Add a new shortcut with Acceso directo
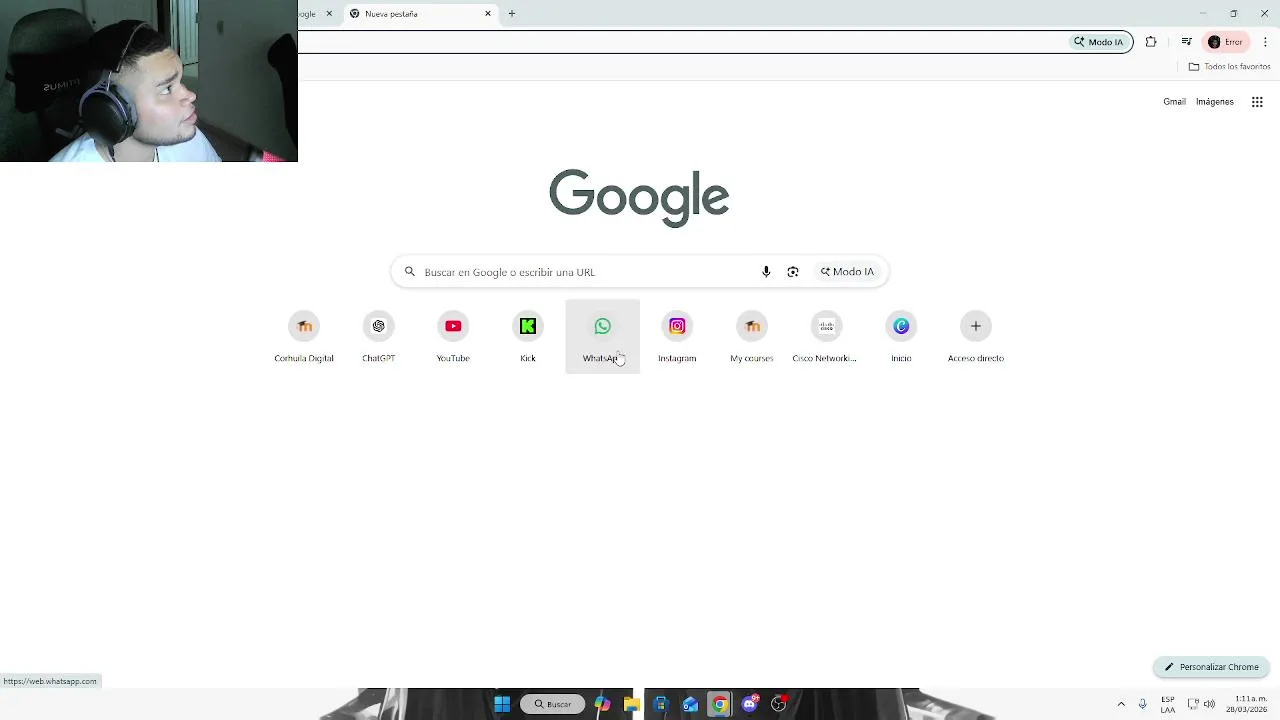The height and width of the screenshot is (720, 1280). [976, 337]
